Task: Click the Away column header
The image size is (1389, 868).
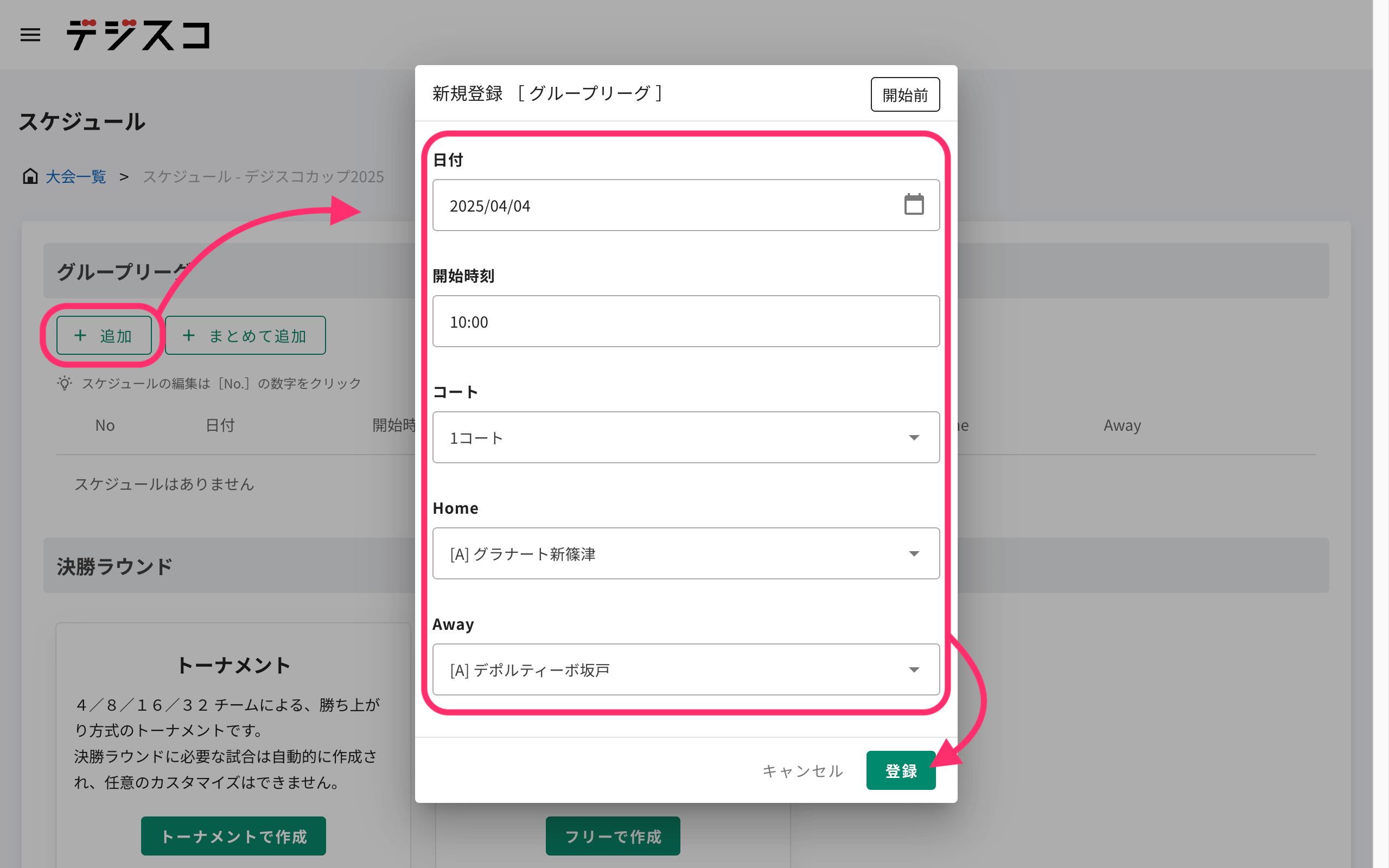Action: tap(1122, 425)
